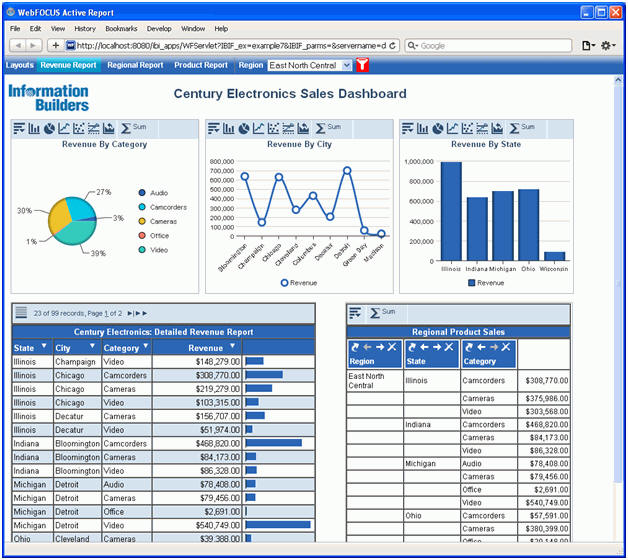The image size is (628, 560).
Task: Click Illinois bar in Revenue By State chart
Action: [x=451, y=212]
